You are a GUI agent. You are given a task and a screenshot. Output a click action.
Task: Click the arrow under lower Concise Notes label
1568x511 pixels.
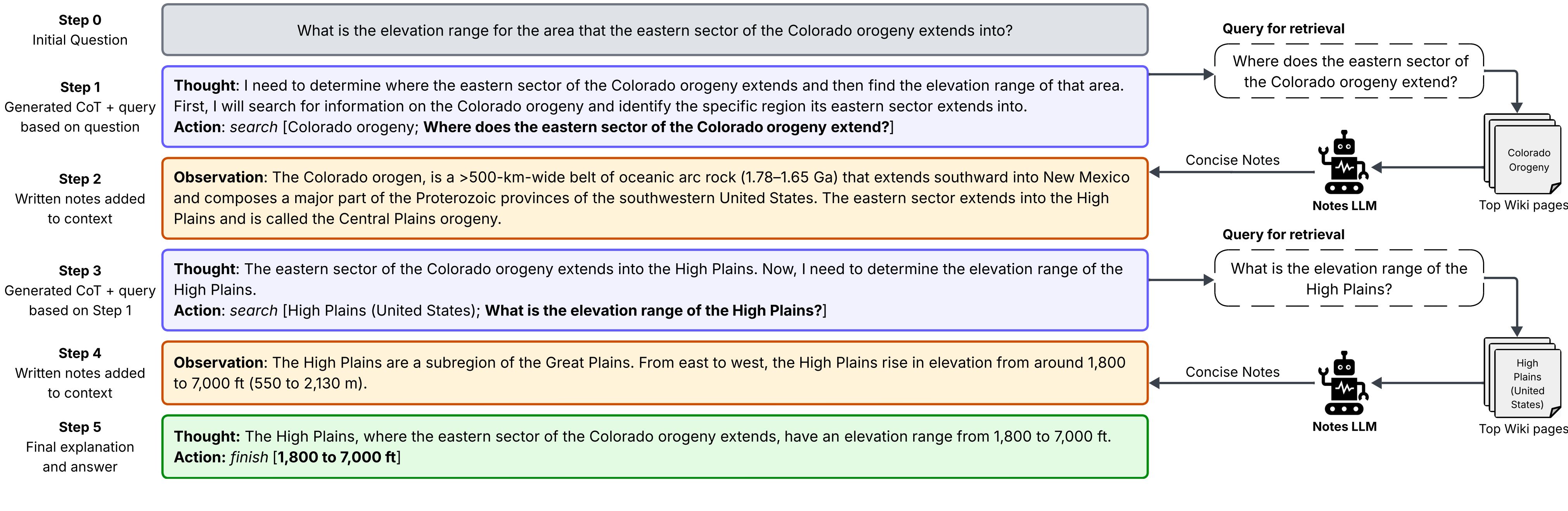click(x=1232, y=383)
